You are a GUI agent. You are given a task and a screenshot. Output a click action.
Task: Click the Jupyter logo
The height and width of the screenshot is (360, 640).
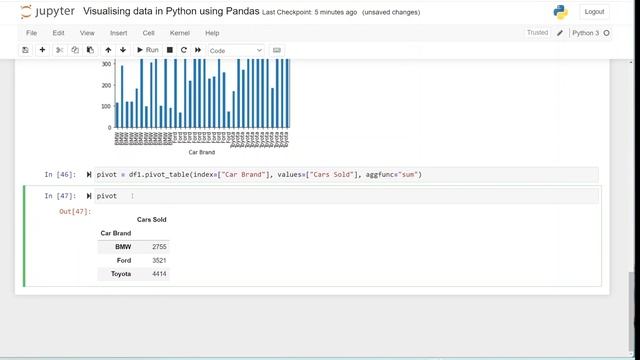[x=48, y=12]
